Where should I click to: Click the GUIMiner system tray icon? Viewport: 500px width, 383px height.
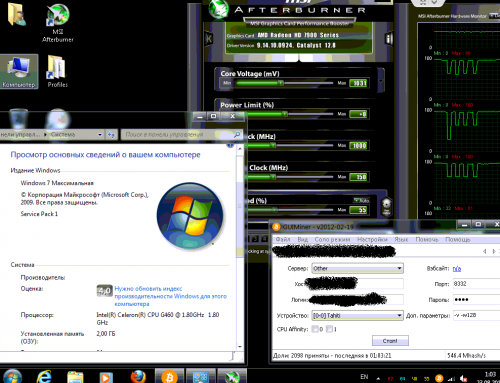click(x=439, y=378)
